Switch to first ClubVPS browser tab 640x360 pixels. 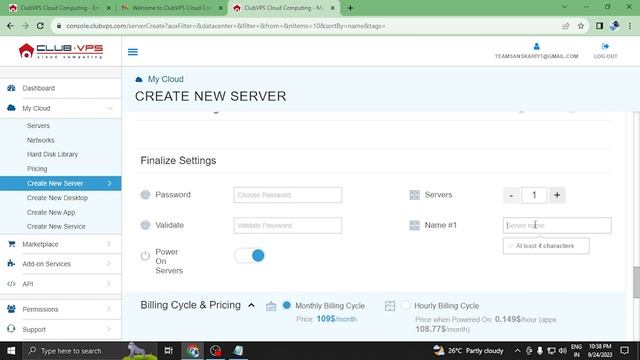(59, 8)
